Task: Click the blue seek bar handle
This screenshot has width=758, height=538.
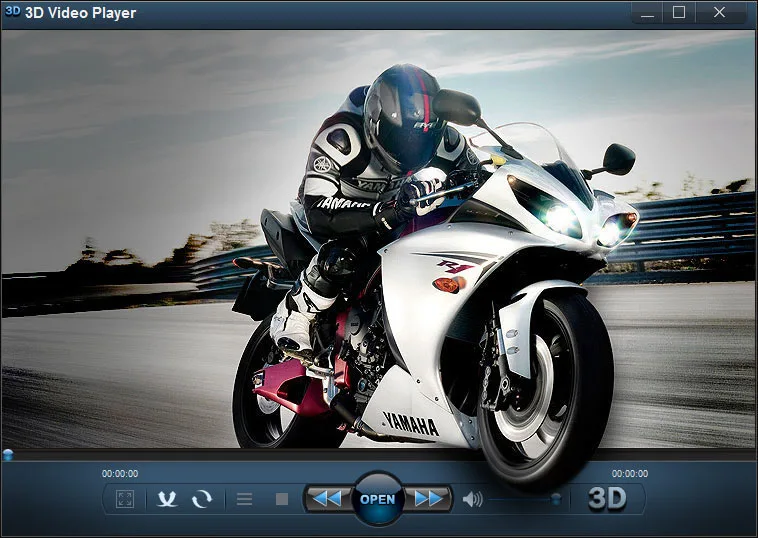Action: [8, 454]
